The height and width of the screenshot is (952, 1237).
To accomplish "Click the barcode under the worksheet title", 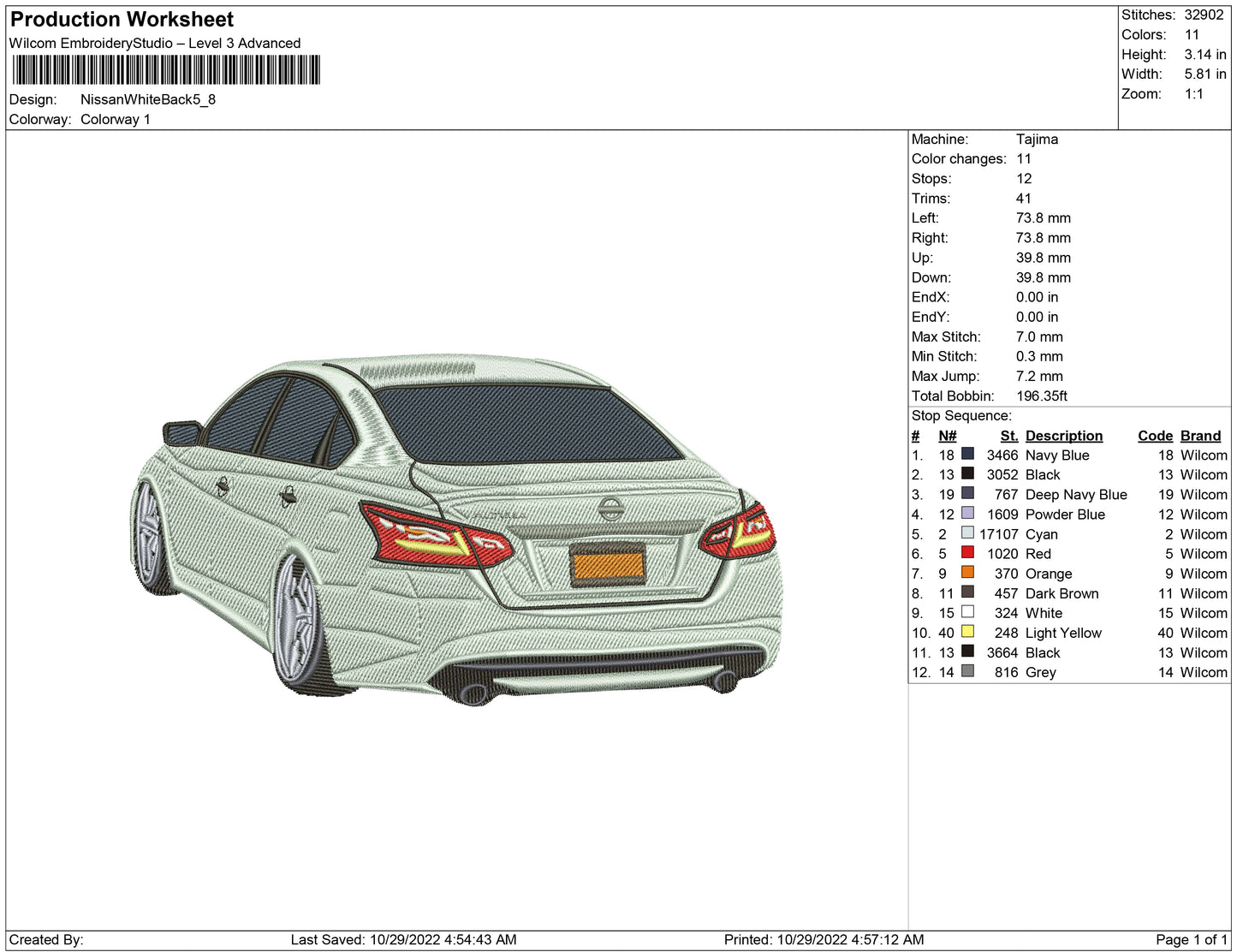I will pos(166,70).
